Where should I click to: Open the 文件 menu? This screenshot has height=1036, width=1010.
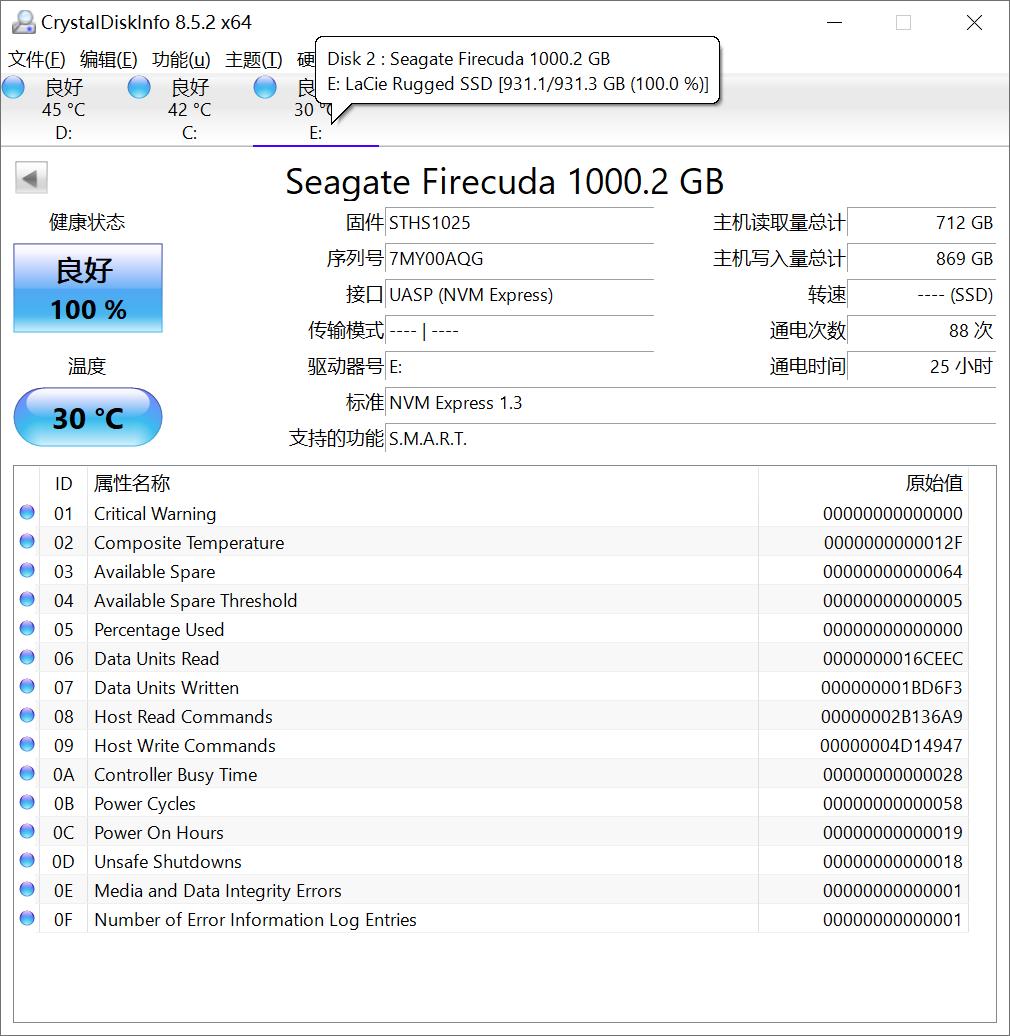click(35, 59)
